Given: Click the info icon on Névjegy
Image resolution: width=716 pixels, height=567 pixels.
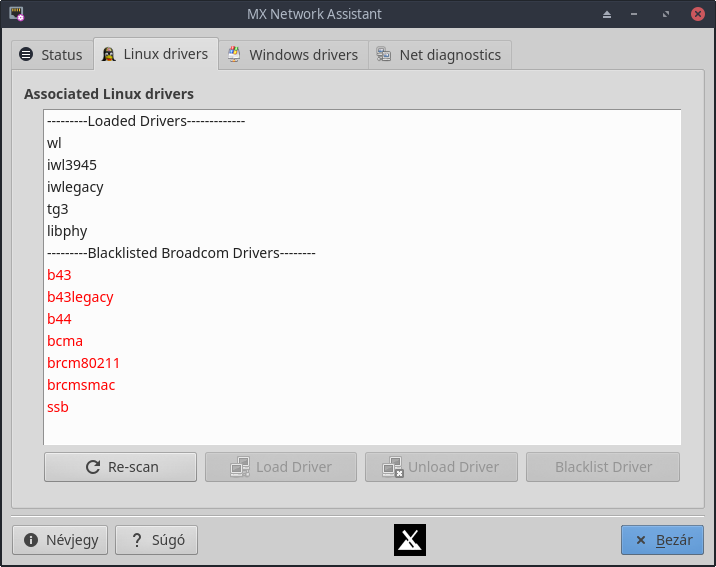Looking at the screenshot, I should coord(31,540).
